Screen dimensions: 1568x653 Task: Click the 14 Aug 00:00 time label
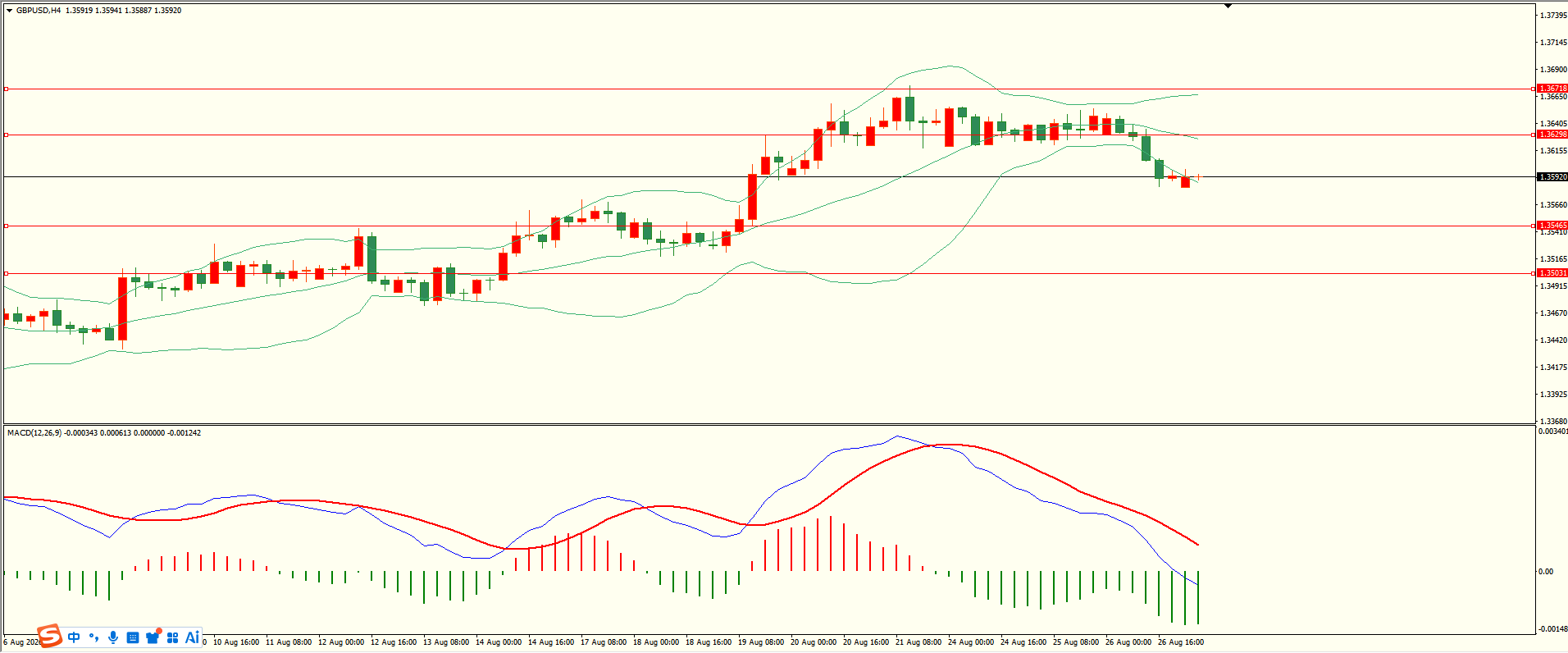coord(499,642)
